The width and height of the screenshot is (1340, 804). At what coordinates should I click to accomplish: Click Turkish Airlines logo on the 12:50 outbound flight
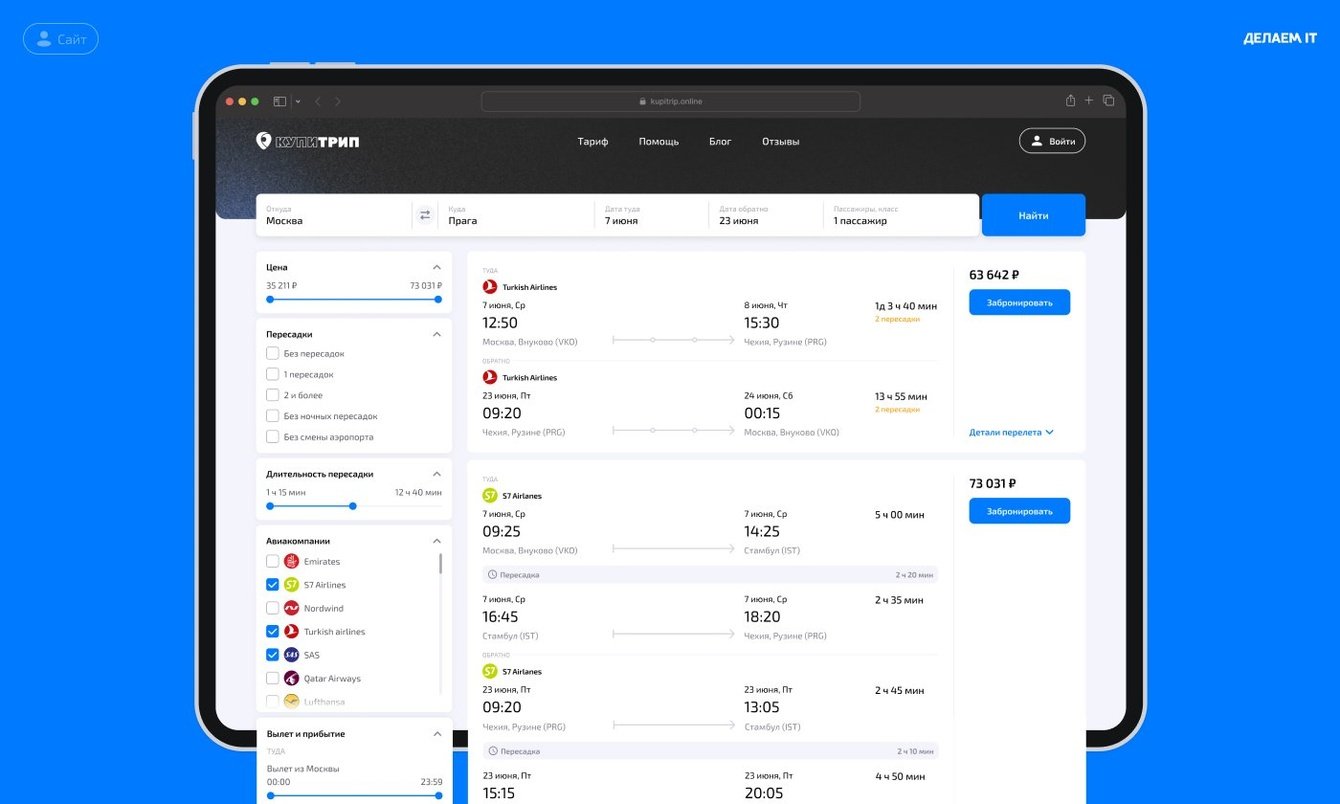point(490,287)
